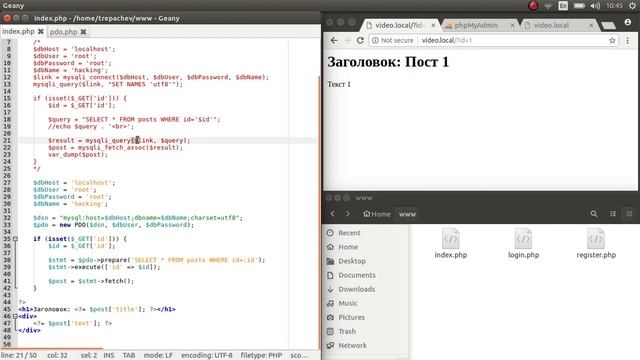Close the phpMyAdmin browser tab
This screenshot has height=360, width=640.
(x=512, y=25)
